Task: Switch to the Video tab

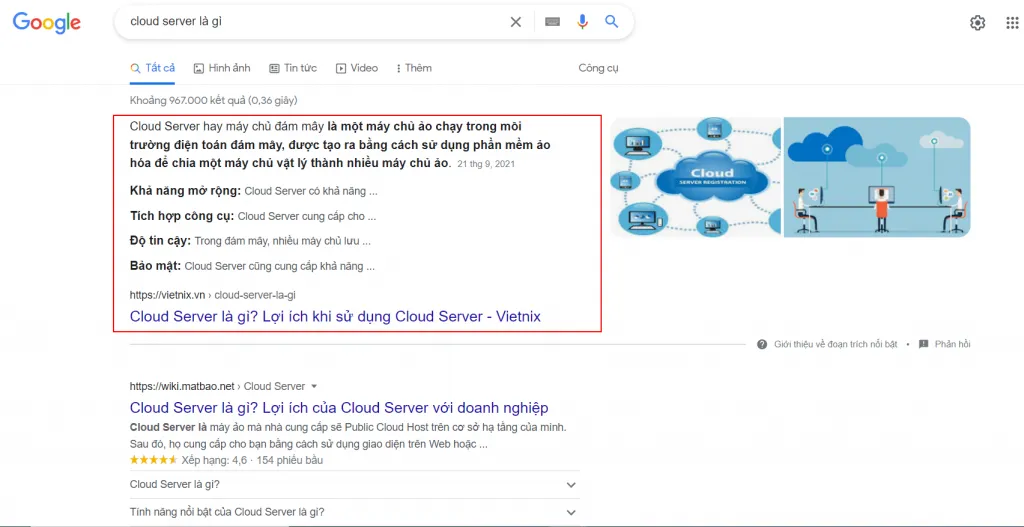Action: click(x=357, y=68)
